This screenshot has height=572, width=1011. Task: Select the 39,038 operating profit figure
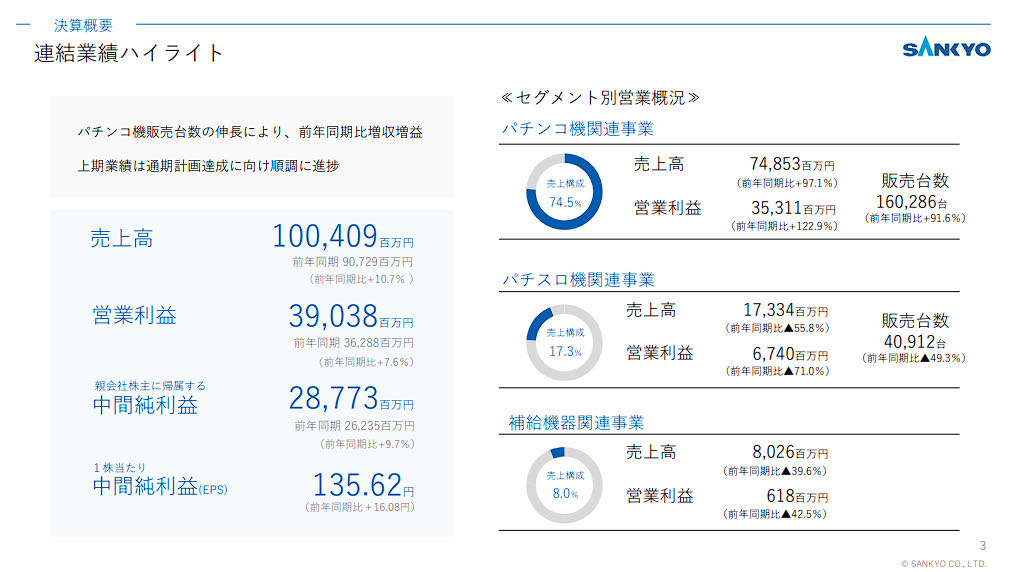coord(333,316)
